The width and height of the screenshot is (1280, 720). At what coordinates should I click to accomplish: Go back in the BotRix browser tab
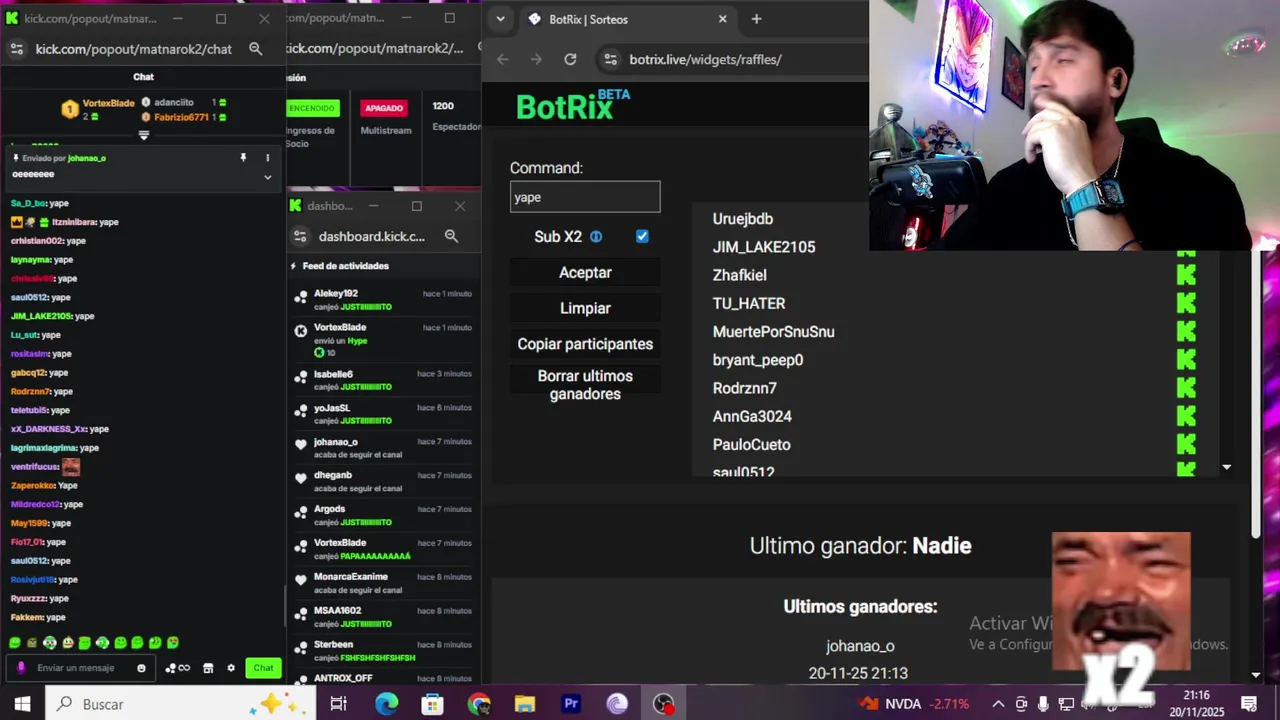(x=503, y=59)
